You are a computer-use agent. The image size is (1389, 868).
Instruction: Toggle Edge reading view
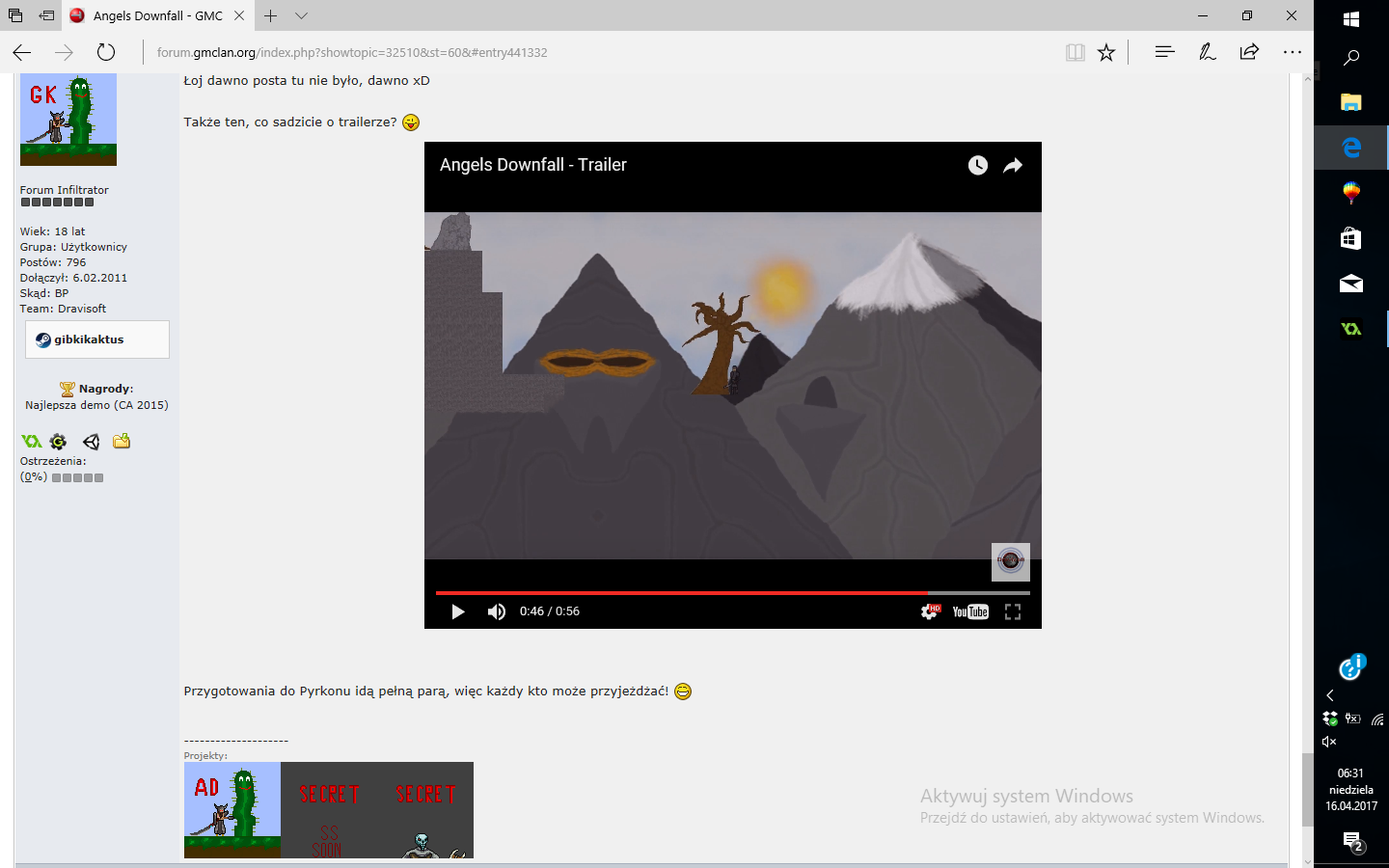(x=1075, y=53)
